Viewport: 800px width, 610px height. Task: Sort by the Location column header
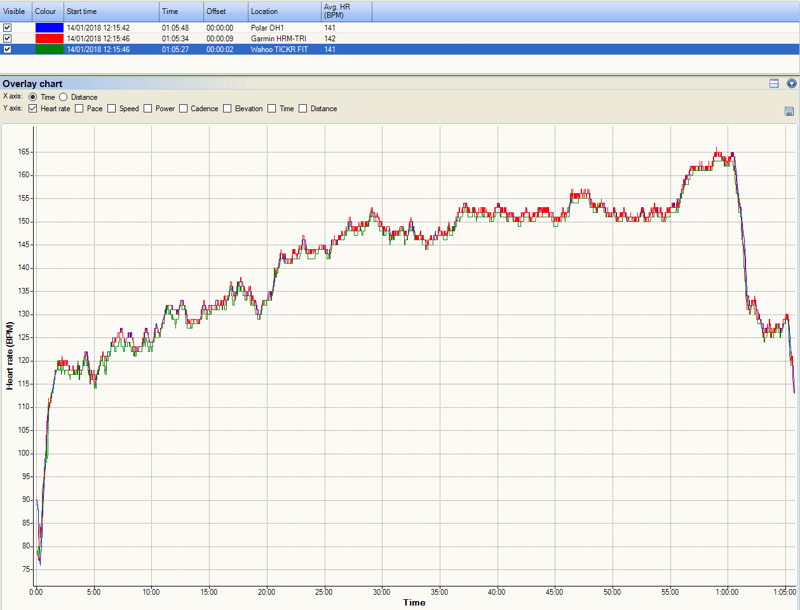pos(285,11)
